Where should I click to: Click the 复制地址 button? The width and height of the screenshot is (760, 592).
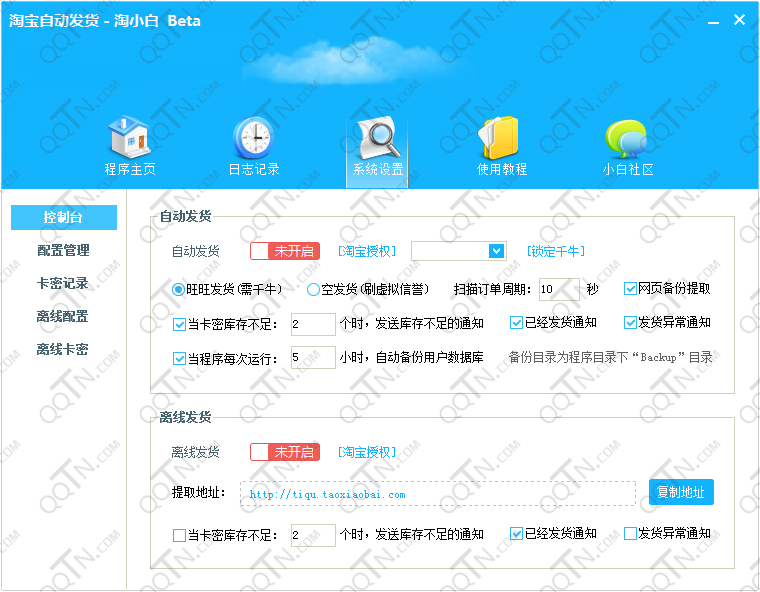(681, 493)
